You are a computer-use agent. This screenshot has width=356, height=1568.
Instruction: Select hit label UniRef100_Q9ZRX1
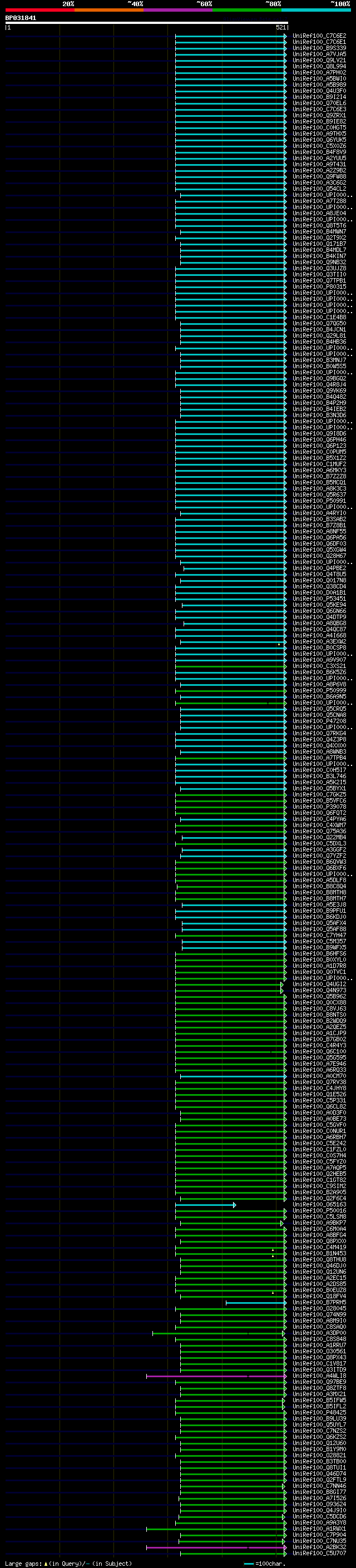tap(319, 115)
